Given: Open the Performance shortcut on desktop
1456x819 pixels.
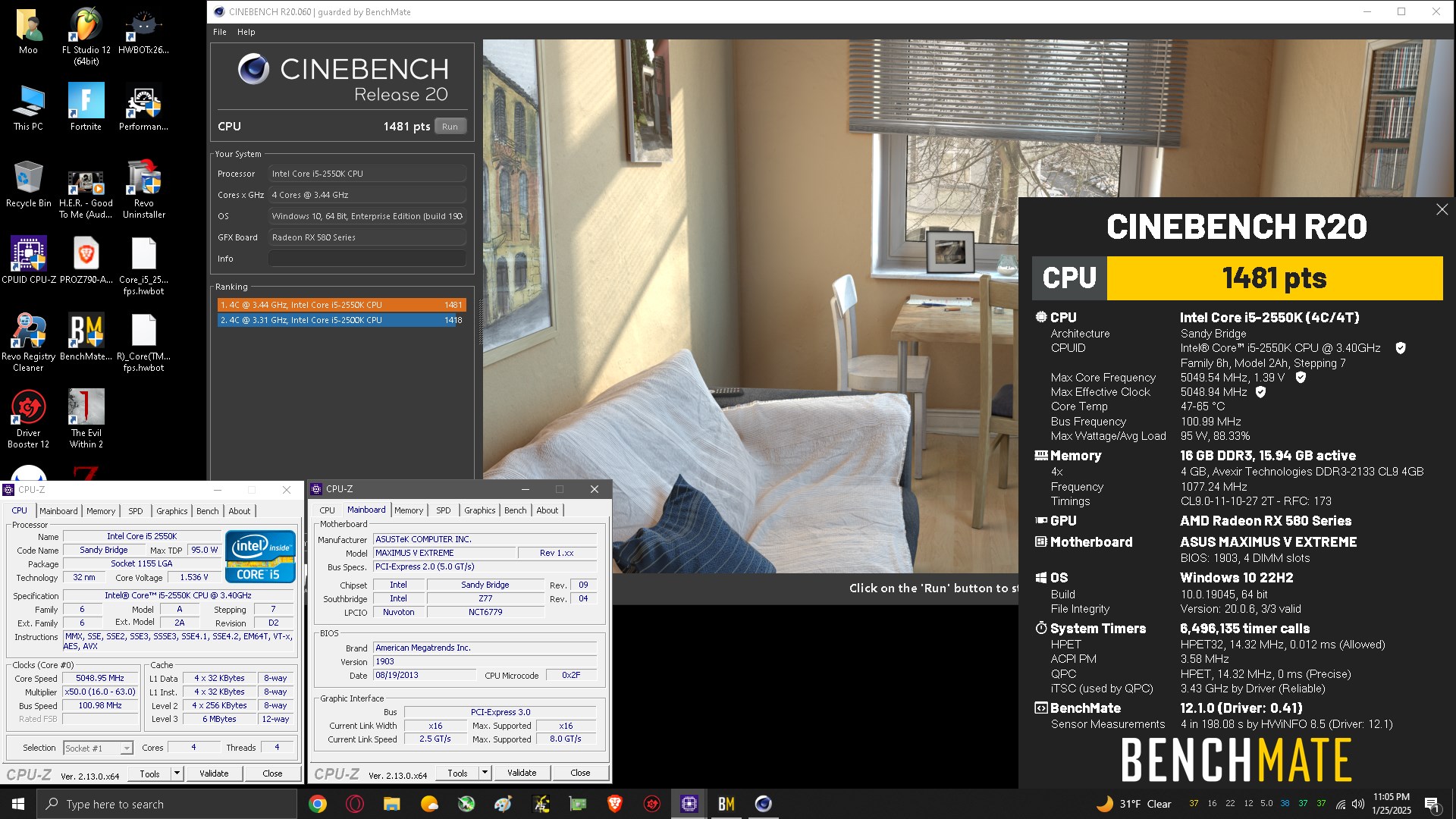Looking at the screenshot, I should pyautogui.click(x=143, y=108).
